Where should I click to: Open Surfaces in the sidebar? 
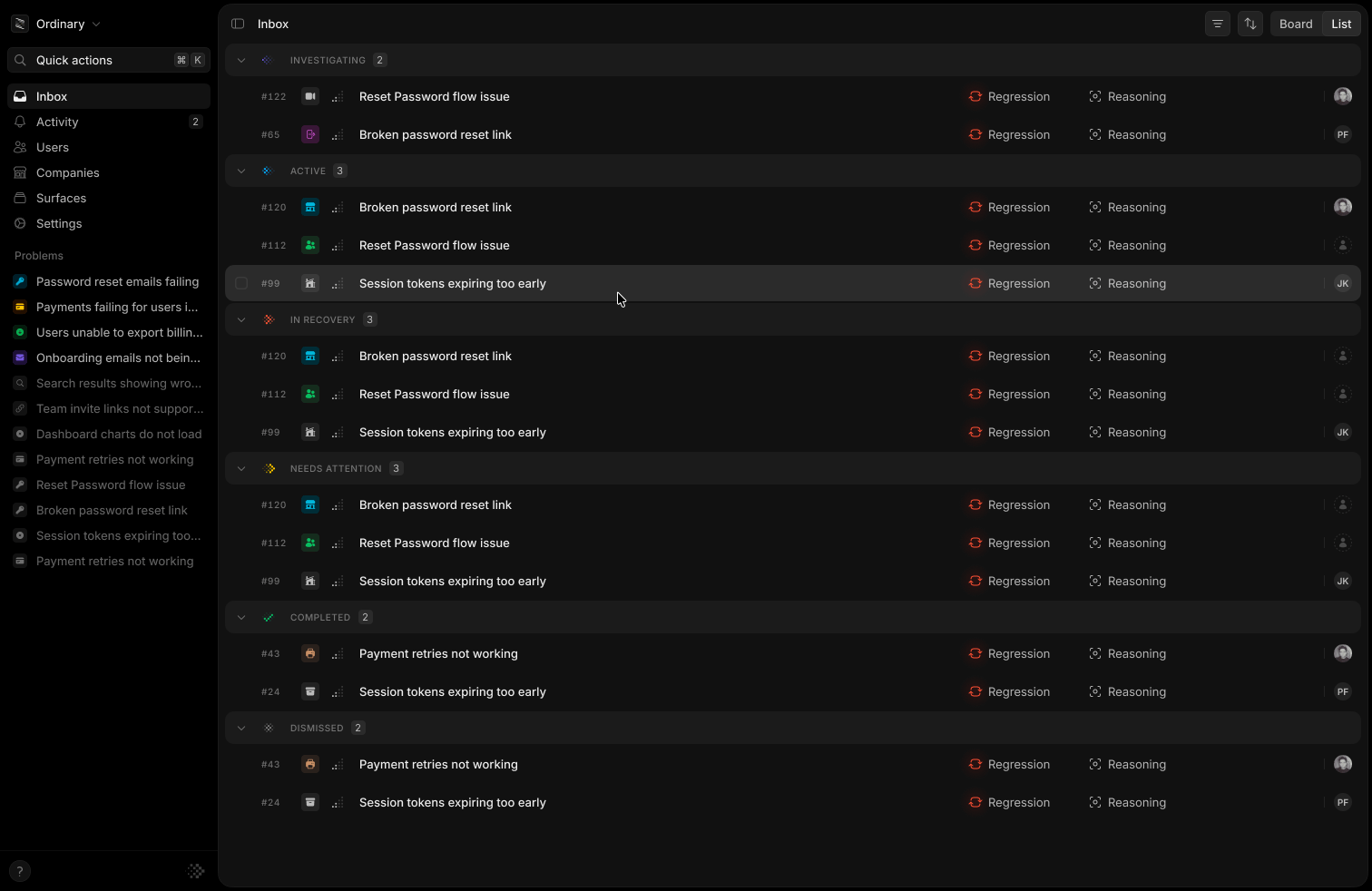[109, 198]
